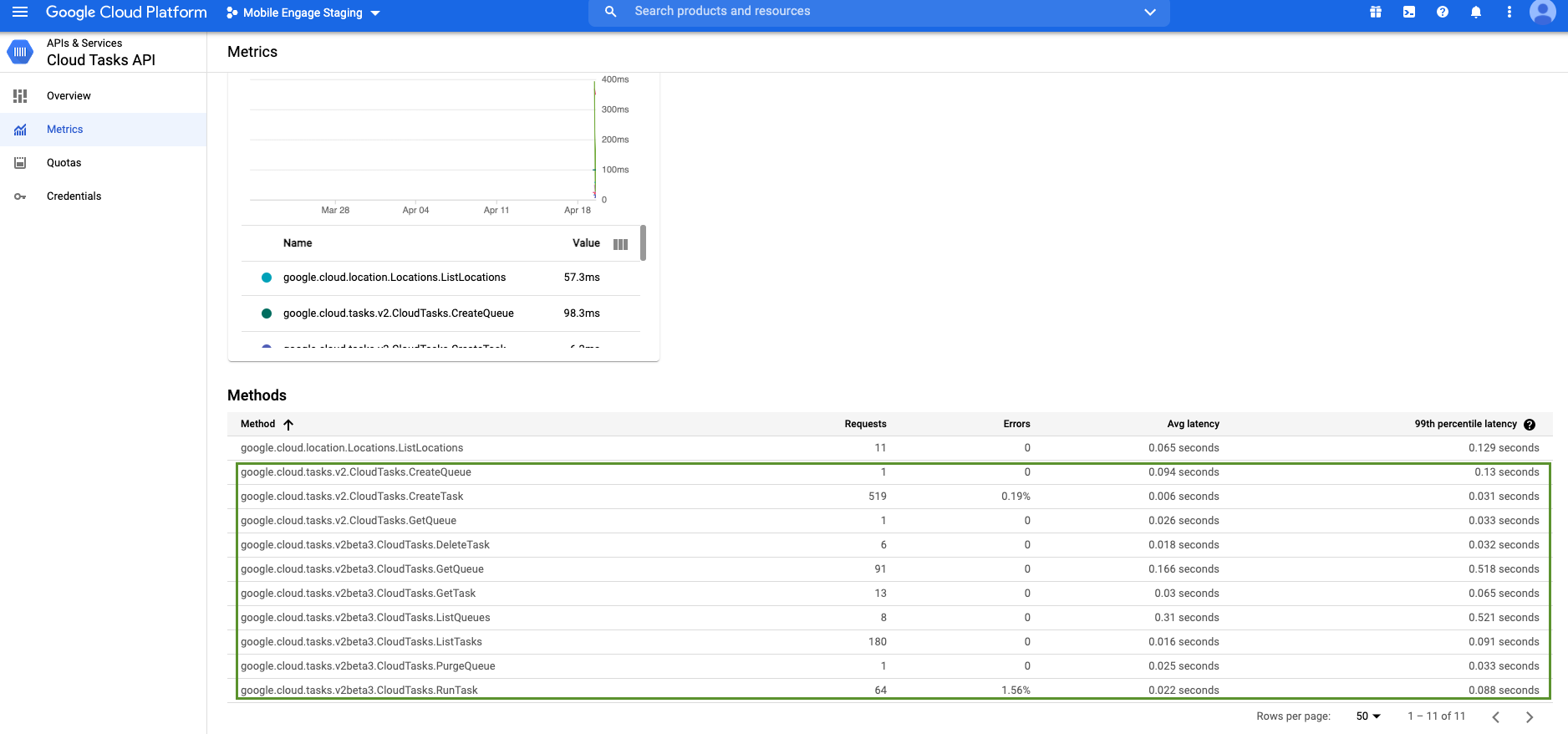Click the 0.166 seconds avg latency value

[x=1184, y=569]
